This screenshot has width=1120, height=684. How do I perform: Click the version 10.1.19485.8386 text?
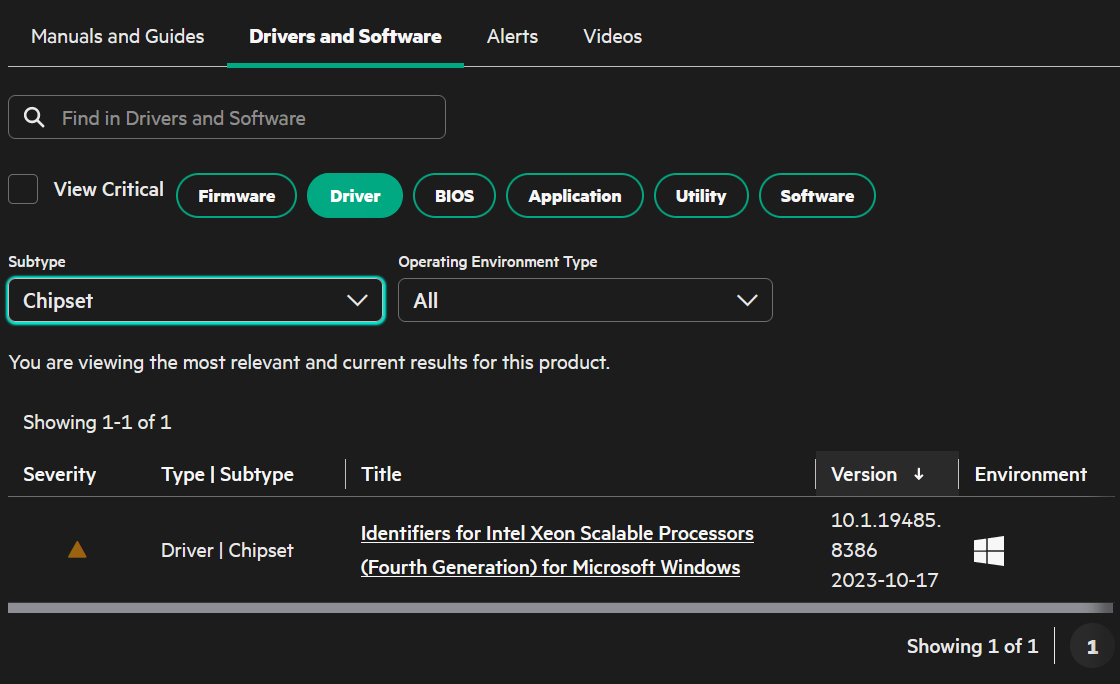[886, 535]
